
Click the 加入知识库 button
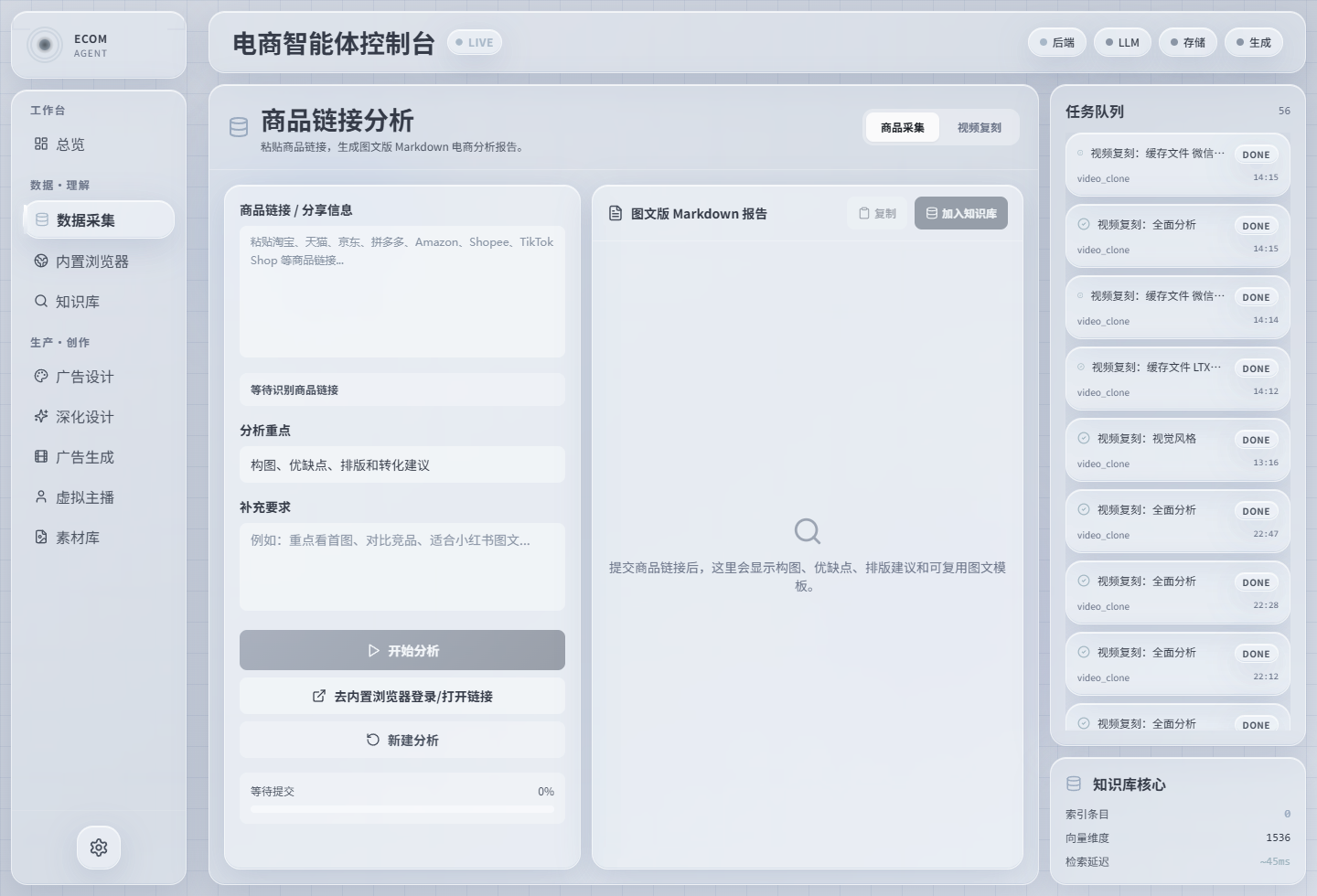(961, 213)
